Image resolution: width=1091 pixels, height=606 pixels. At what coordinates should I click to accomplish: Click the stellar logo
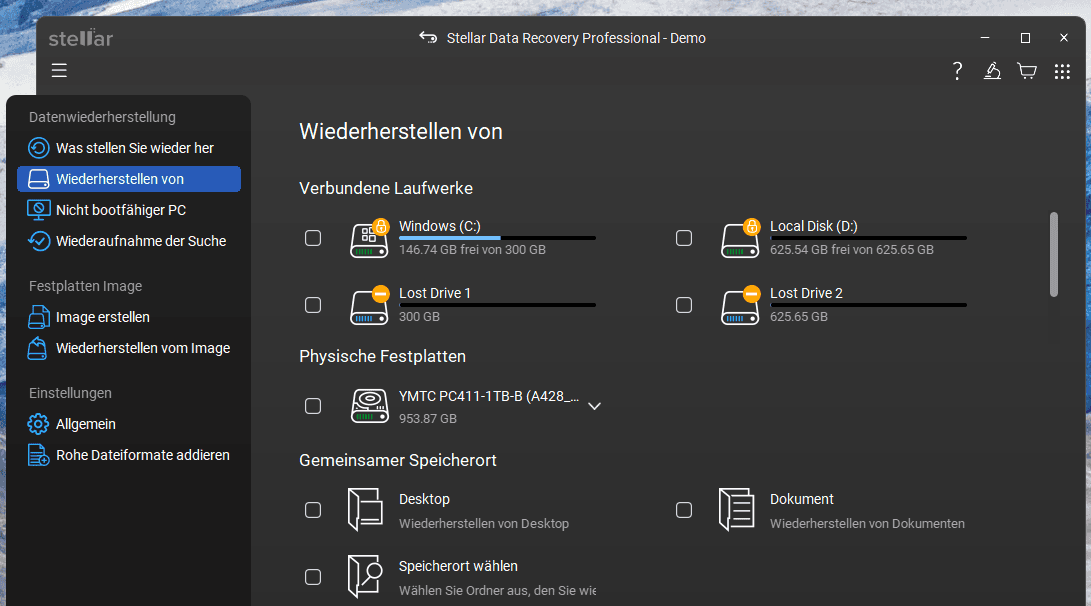pyautogui.click(x=81, y=38)
